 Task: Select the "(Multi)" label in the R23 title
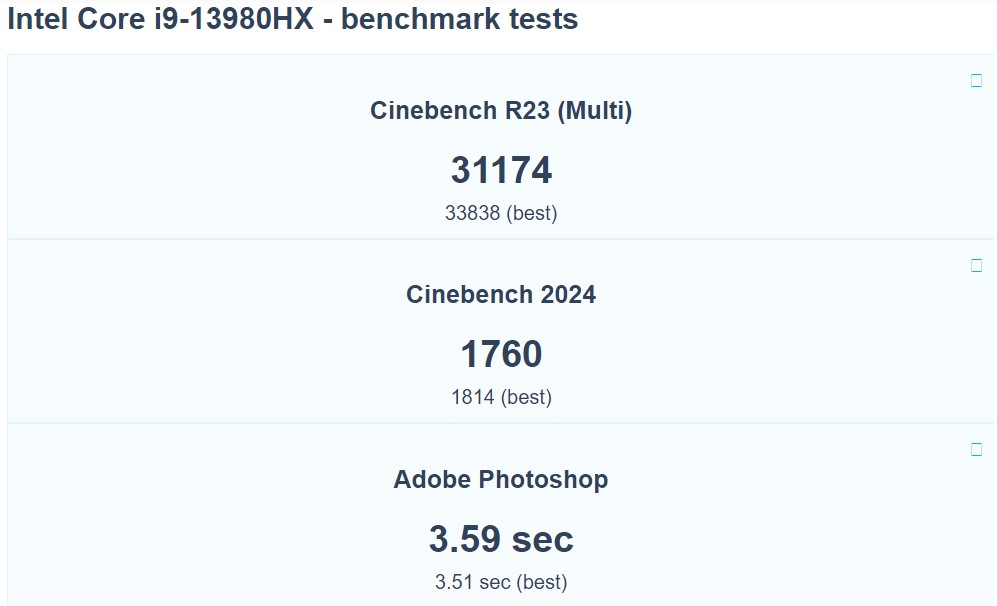[595, 111]
